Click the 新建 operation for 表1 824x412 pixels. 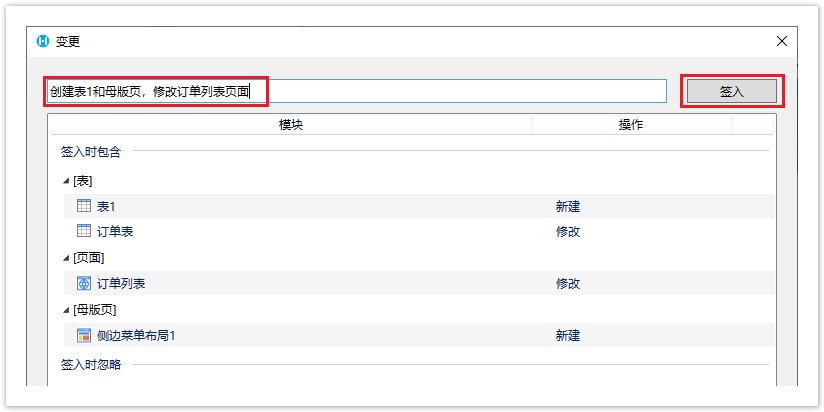(568, 206)
